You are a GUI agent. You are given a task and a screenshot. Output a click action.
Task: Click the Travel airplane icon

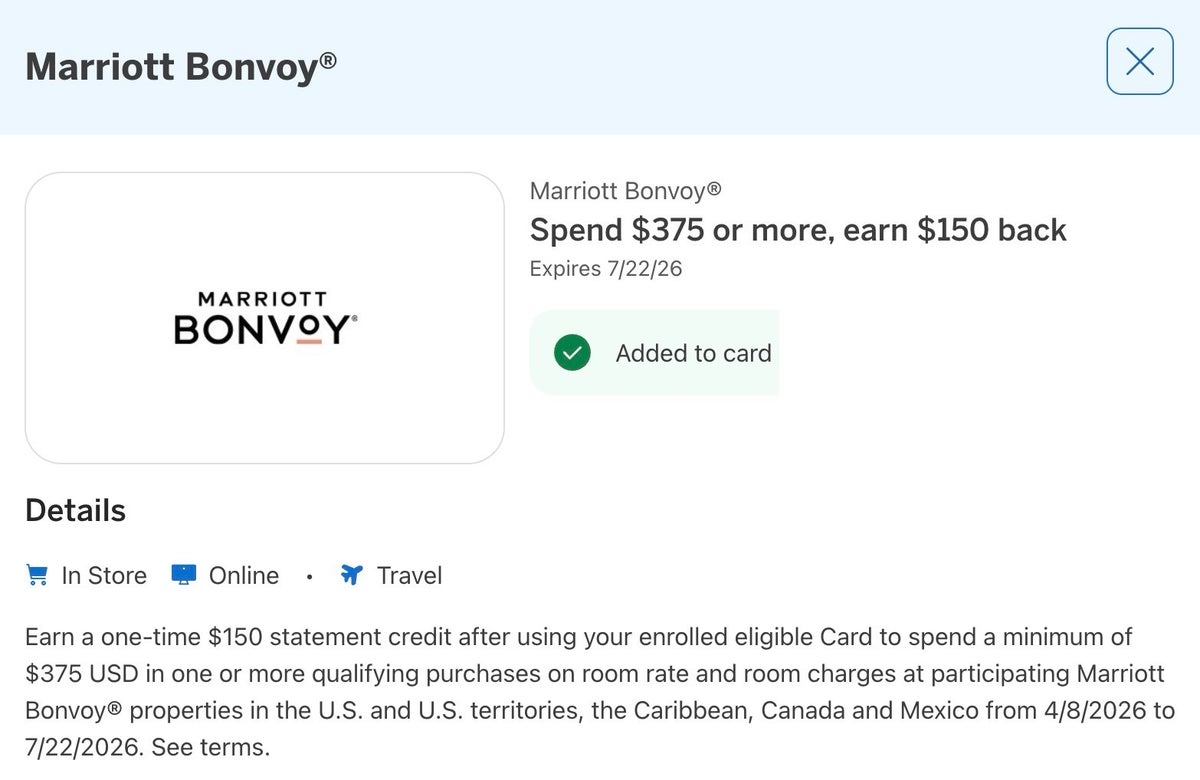[x=351, y=574]
